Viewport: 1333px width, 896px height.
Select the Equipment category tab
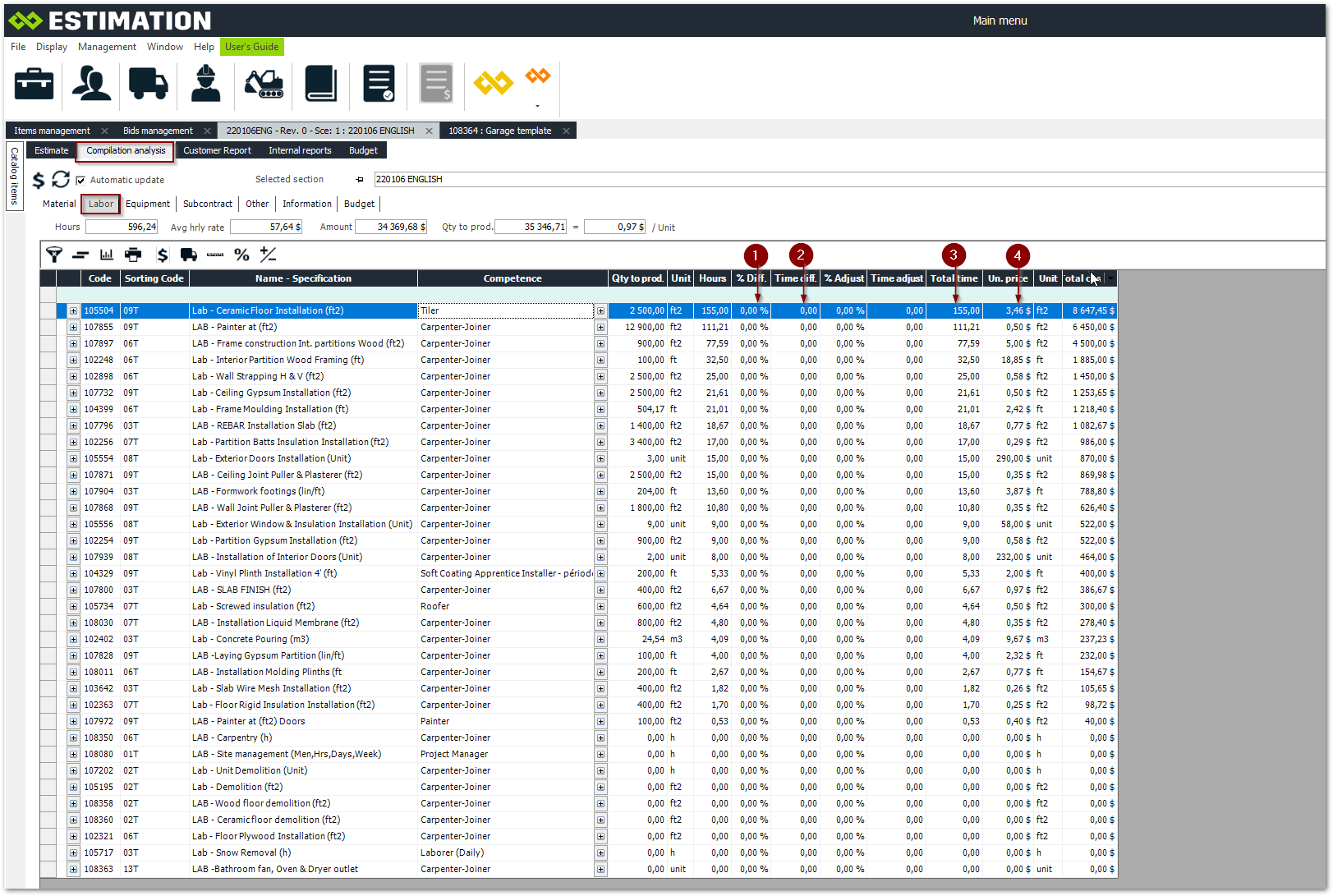coord(148,204)
